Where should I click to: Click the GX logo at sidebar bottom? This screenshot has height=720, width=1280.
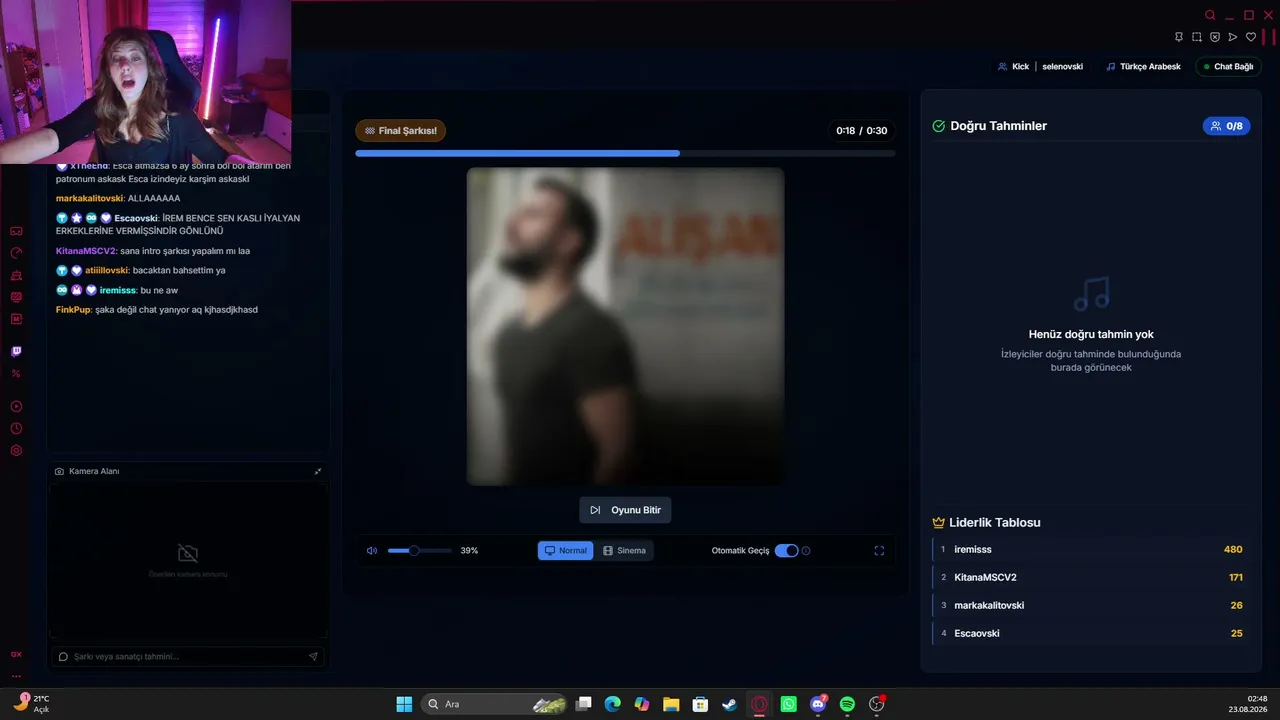(x=16, y=654)
